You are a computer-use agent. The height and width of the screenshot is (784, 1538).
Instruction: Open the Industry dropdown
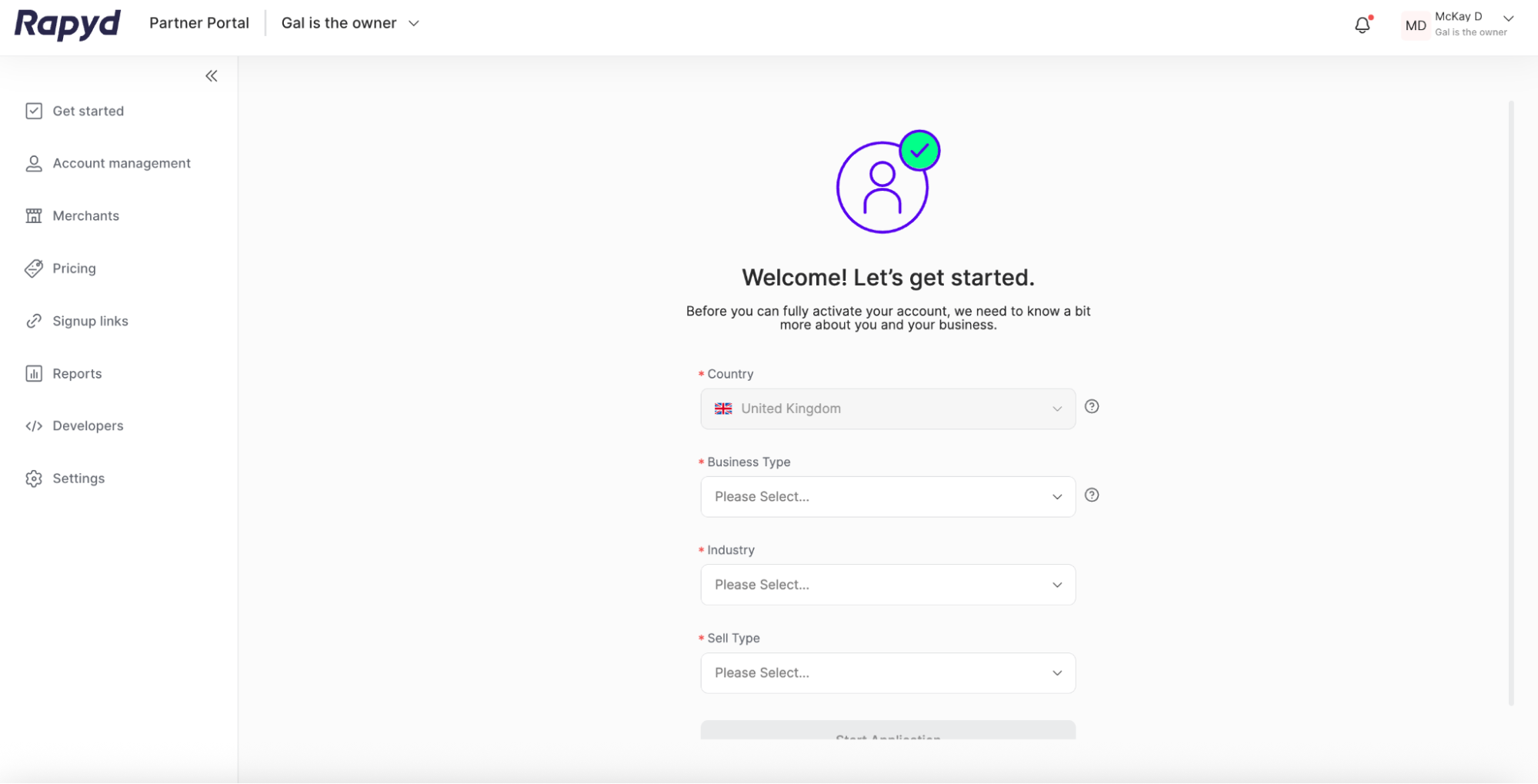click(887, 585)
